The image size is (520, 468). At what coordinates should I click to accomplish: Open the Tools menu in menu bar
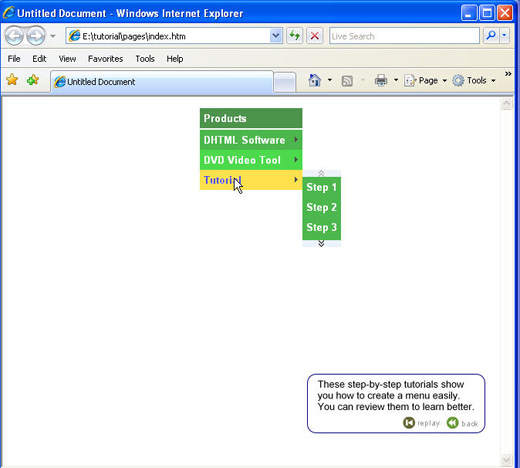coord(145,59)
